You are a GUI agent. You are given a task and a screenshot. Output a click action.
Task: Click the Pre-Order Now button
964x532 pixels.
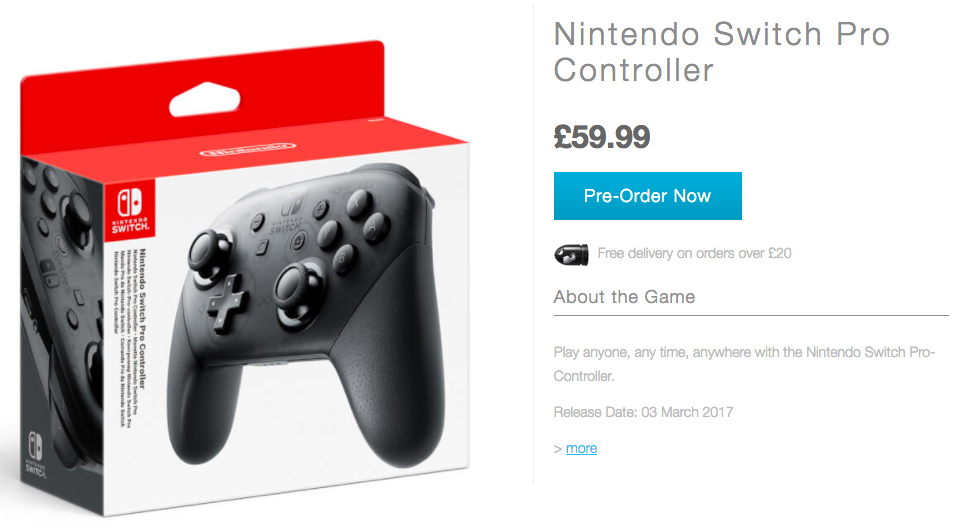point(647,196)
